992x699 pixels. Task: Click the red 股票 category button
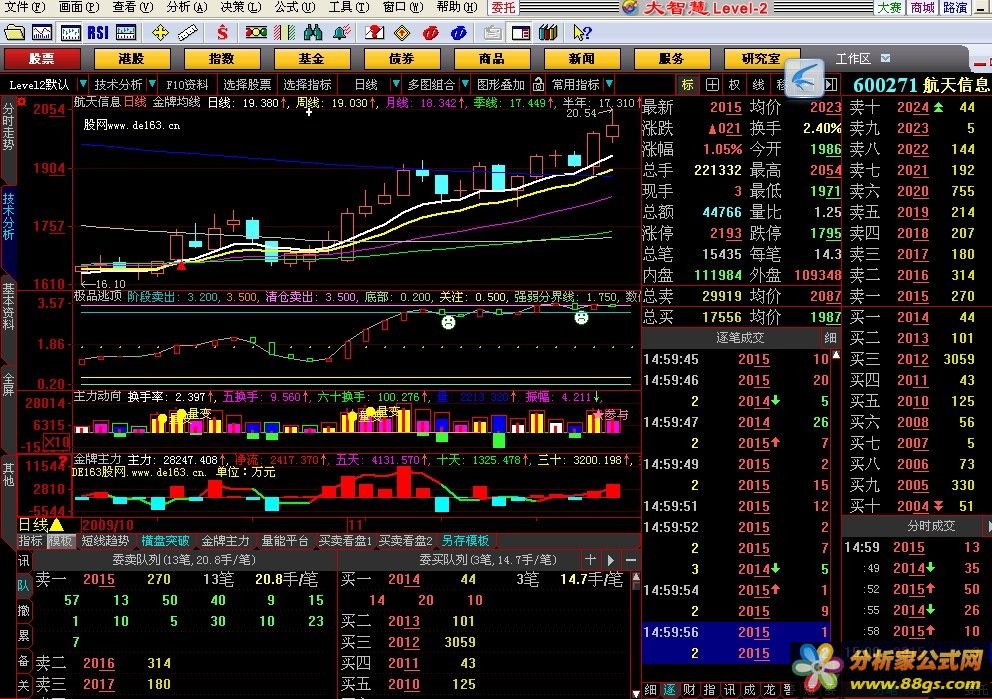click(42, 59)
